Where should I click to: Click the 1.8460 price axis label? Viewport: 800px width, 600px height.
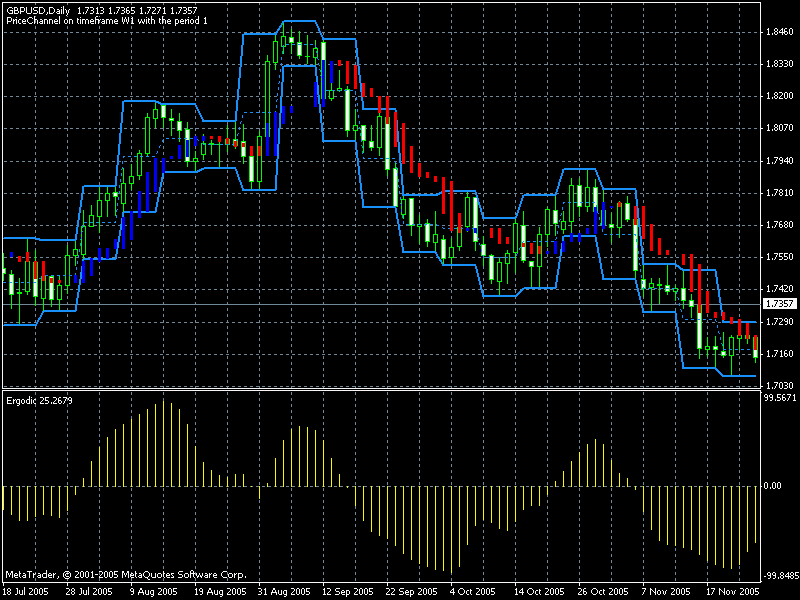coord(780,32)
